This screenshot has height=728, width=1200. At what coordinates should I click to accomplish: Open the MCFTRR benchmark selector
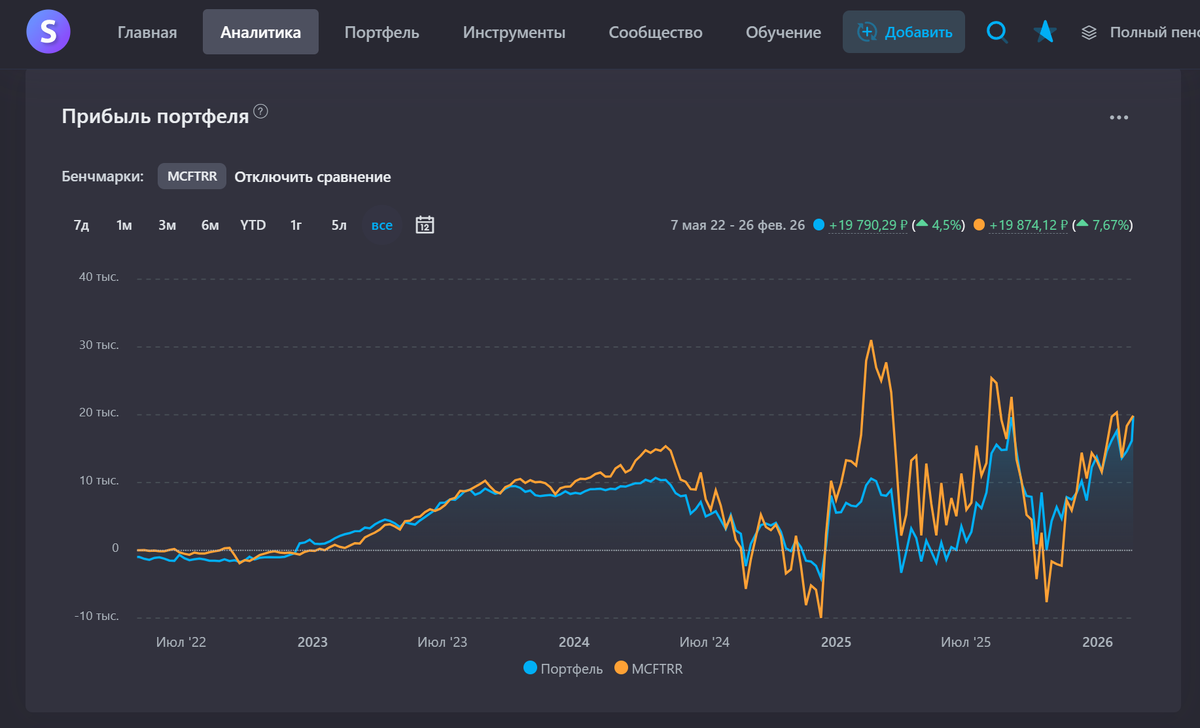point(192,176)
